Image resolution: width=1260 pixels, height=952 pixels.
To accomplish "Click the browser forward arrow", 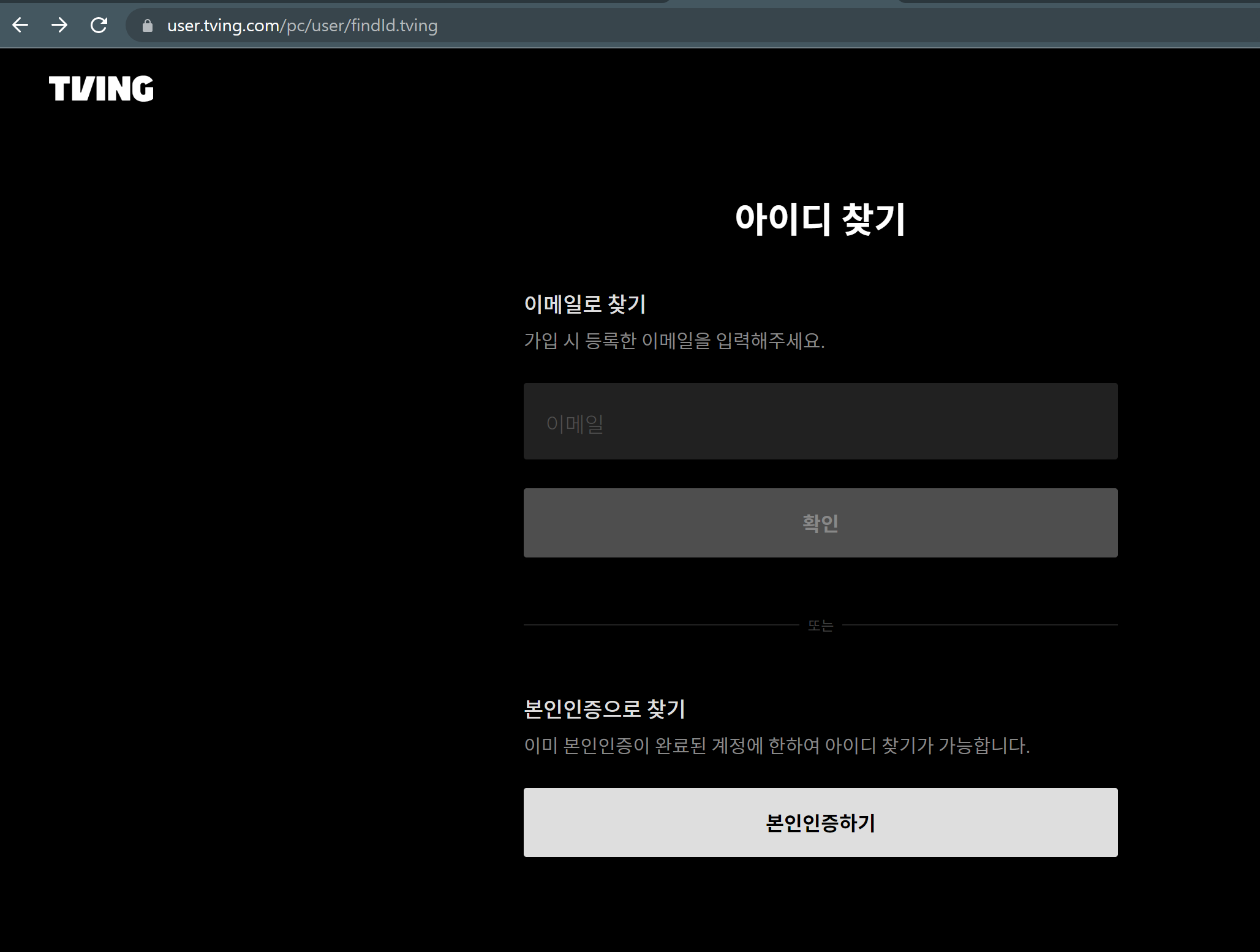I will 59,25.
